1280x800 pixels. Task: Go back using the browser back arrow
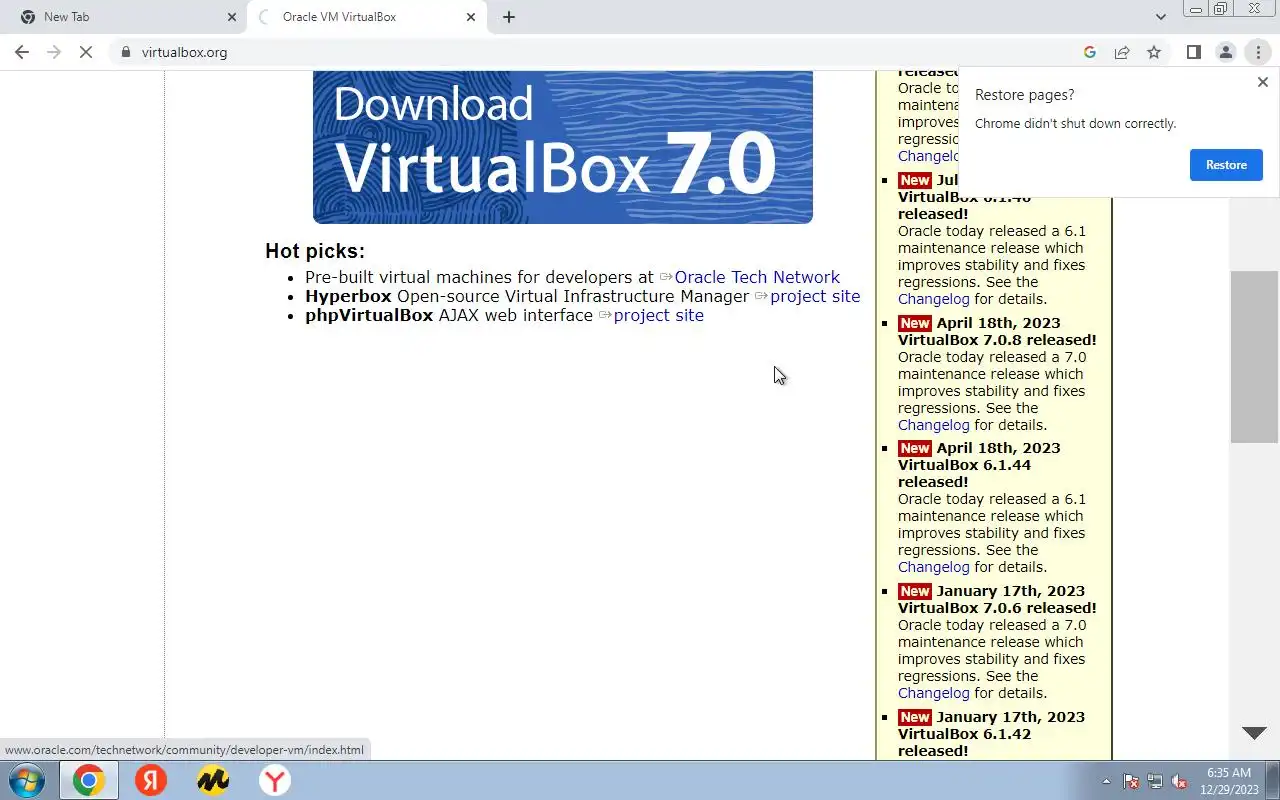pos(22,52)
